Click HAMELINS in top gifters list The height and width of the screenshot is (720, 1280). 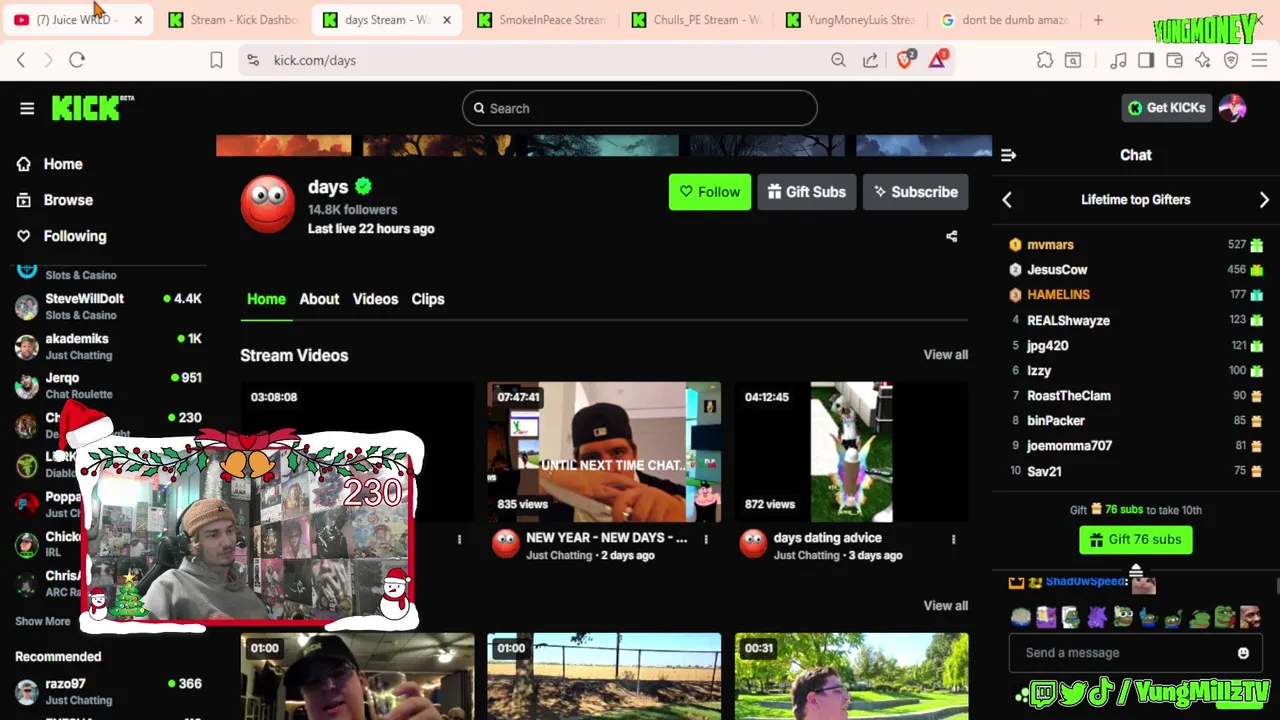click(x=1058, y=295)
